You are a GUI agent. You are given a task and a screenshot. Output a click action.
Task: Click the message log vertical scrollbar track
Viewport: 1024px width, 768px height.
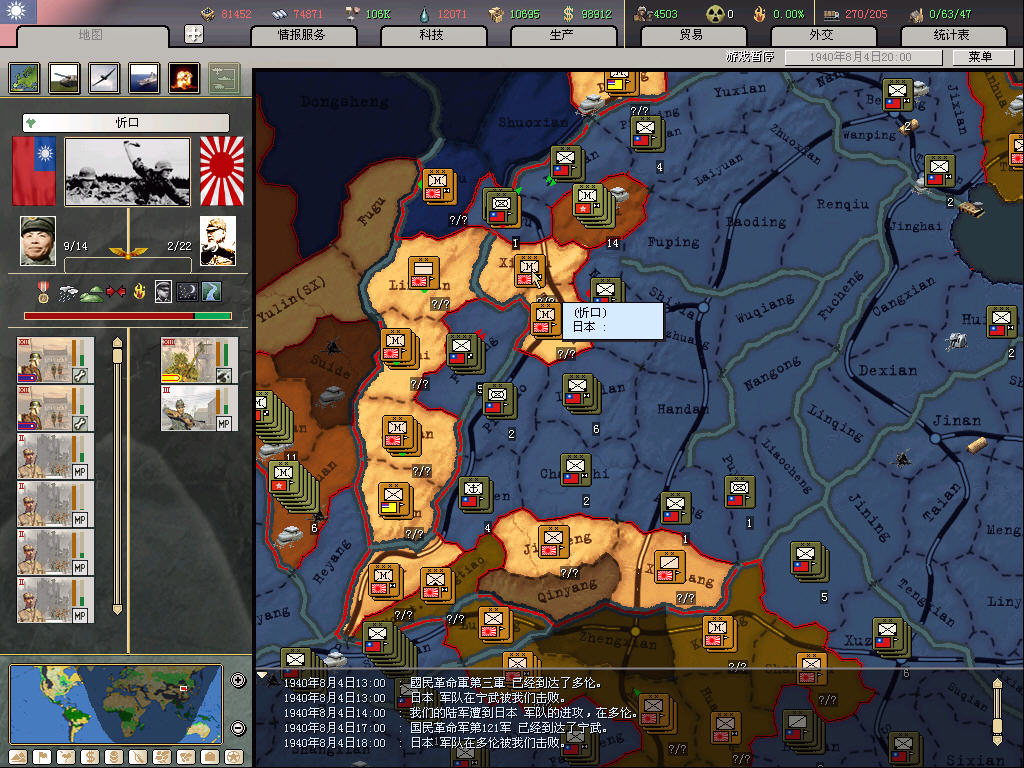tap(997, 712)
